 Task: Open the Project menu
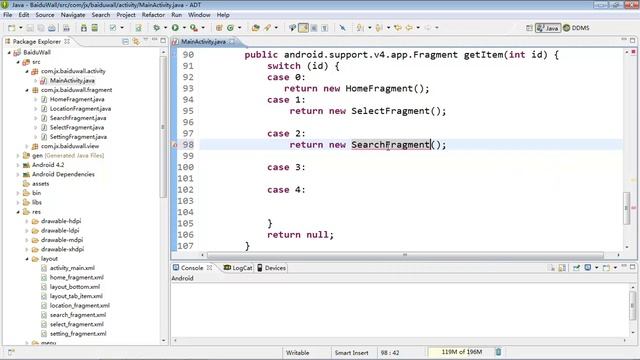pos(126,15)
